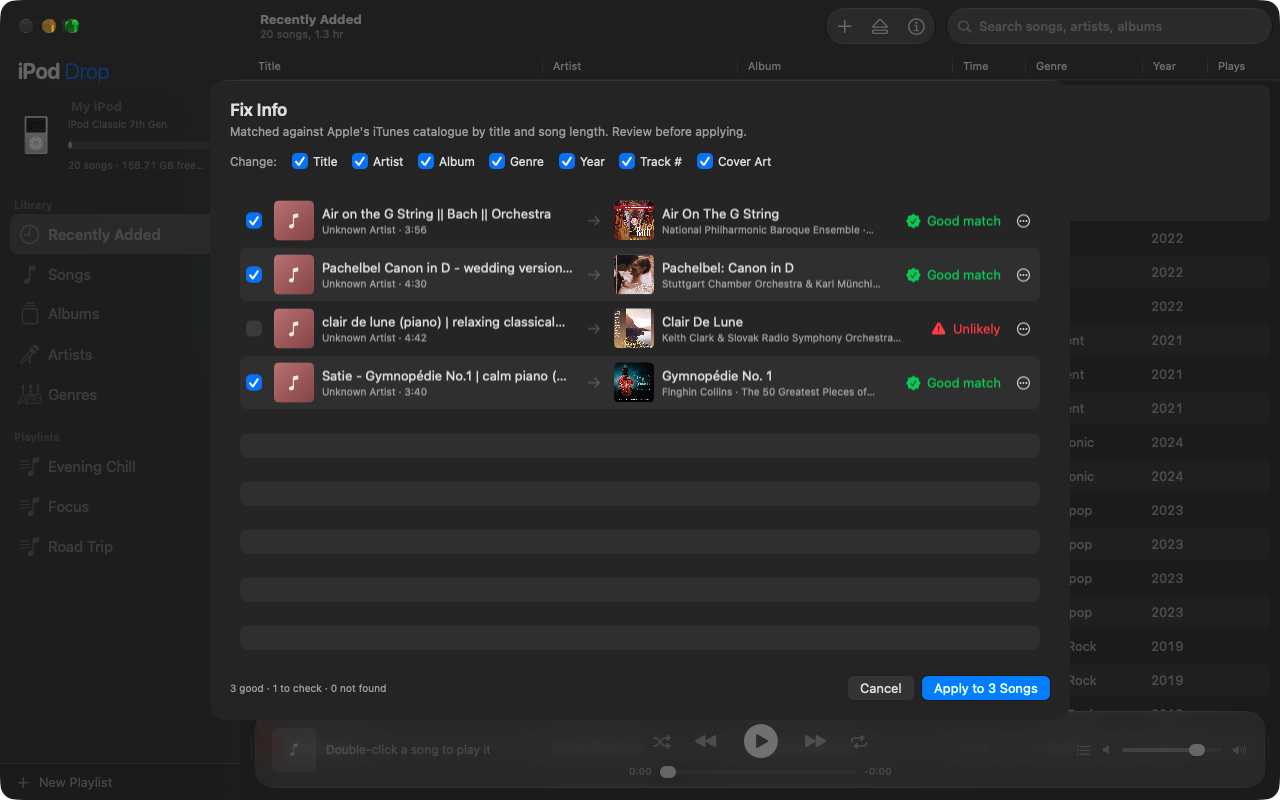The height and width of the screenshot is (800, 1280).
Task: Uncheck the Air on the G String row checkbox
Action: pyautogui.click(x=254, y=221)
